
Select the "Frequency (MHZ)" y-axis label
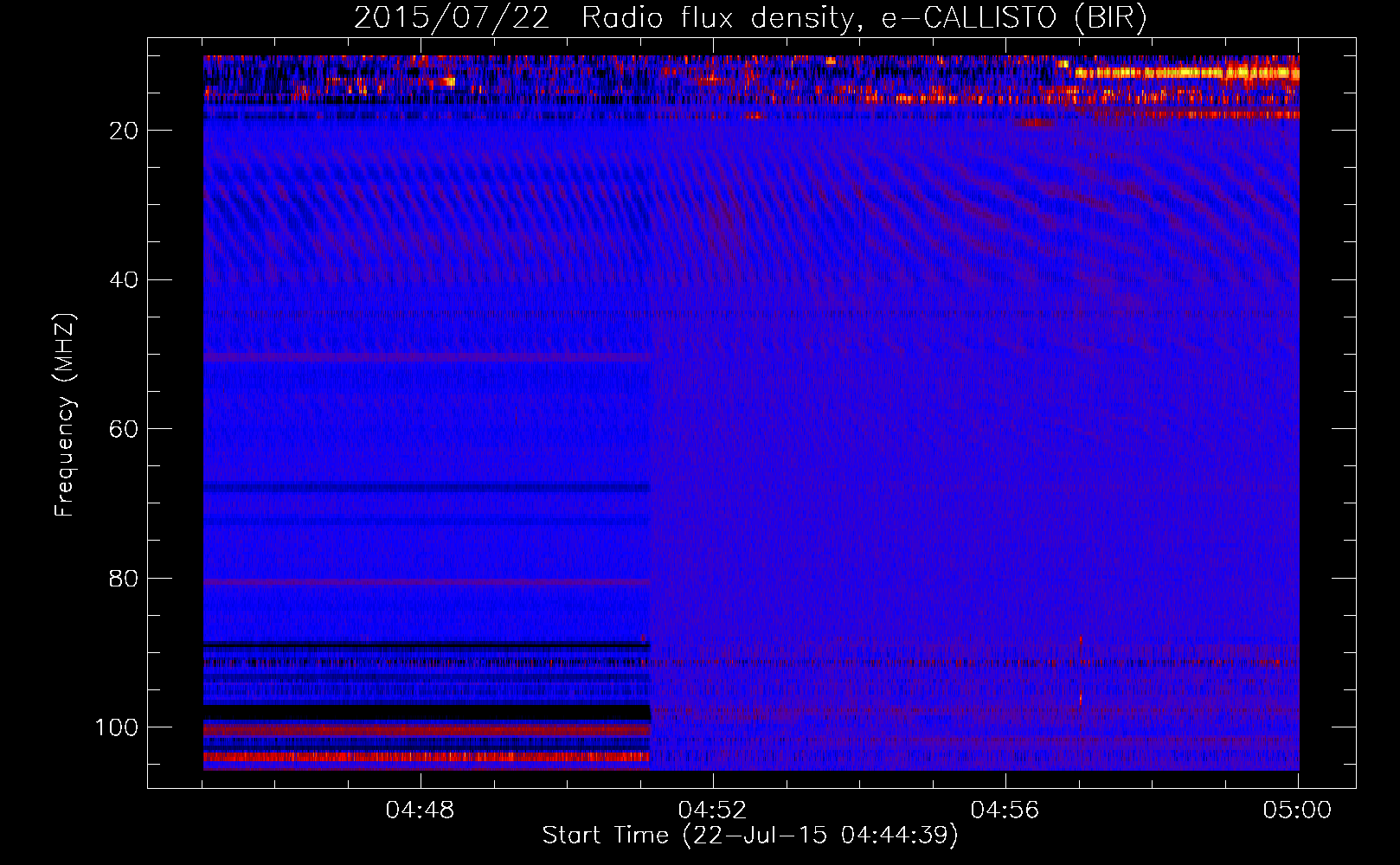(65, 415)
